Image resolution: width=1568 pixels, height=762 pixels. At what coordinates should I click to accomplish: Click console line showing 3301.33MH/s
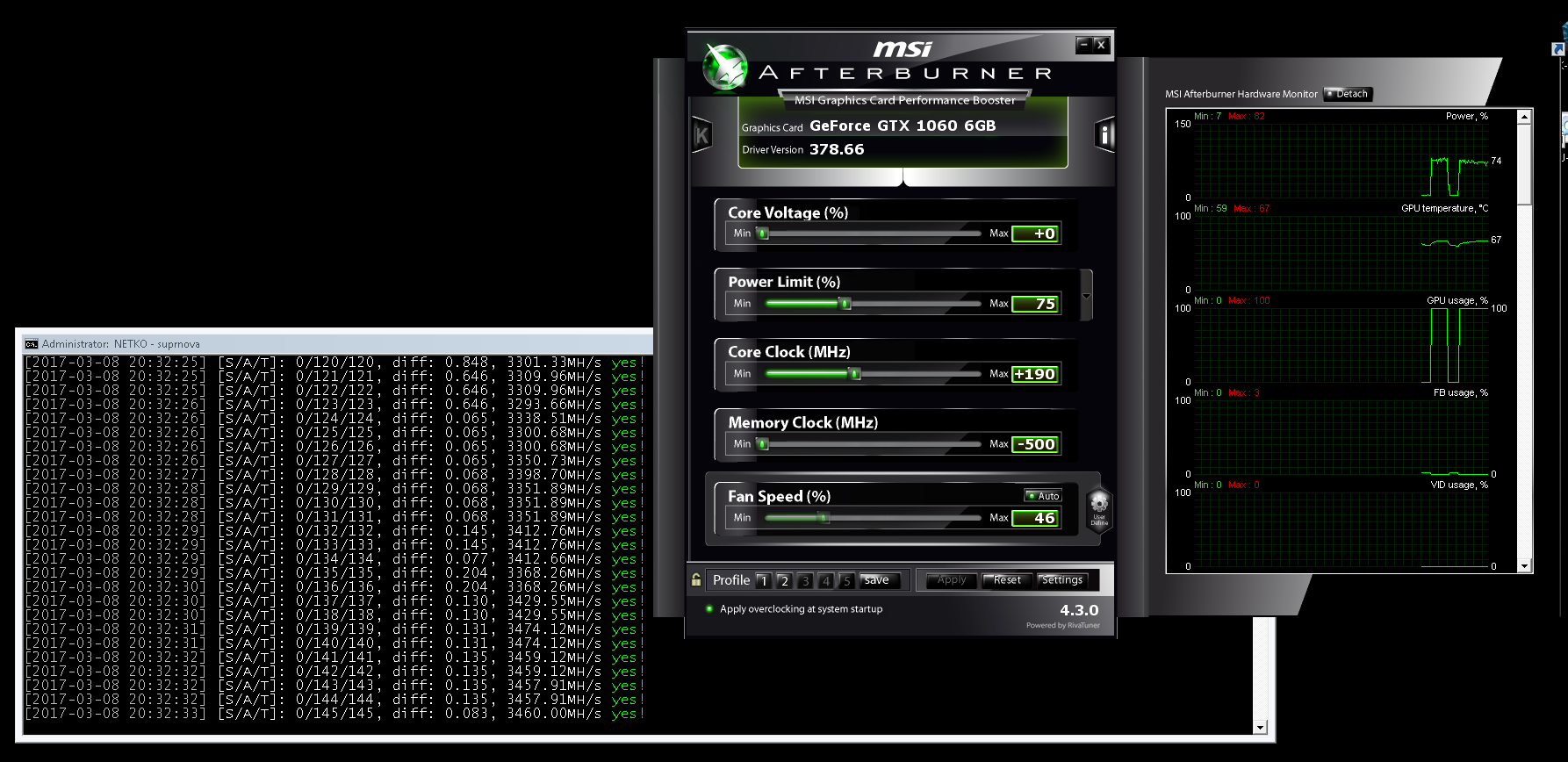pyautogui.click(x=334, y=363)
